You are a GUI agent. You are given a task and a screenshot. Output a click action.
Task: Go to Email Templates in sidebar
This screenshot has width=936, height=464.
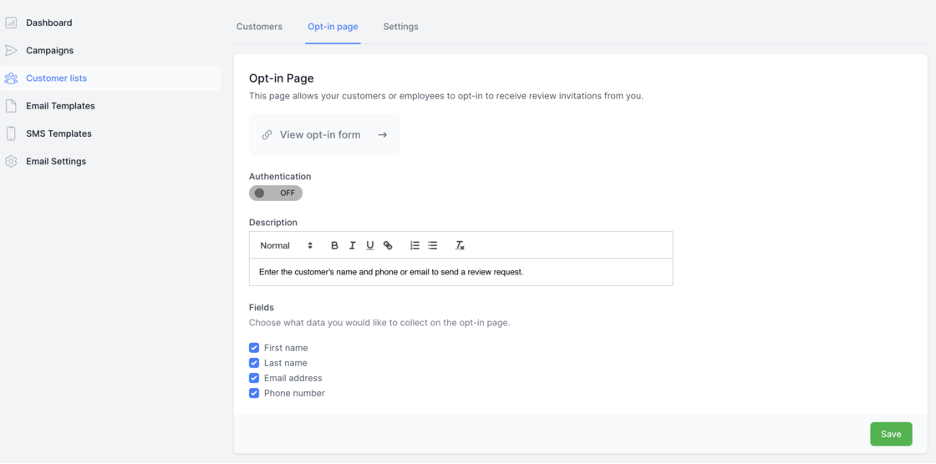pos(60,106)
